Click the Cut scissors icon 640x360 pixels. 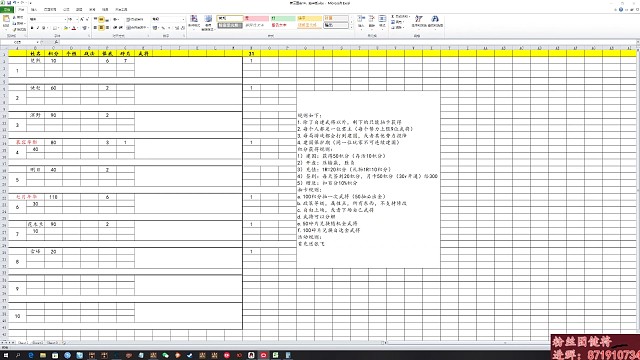coord(15,18)
